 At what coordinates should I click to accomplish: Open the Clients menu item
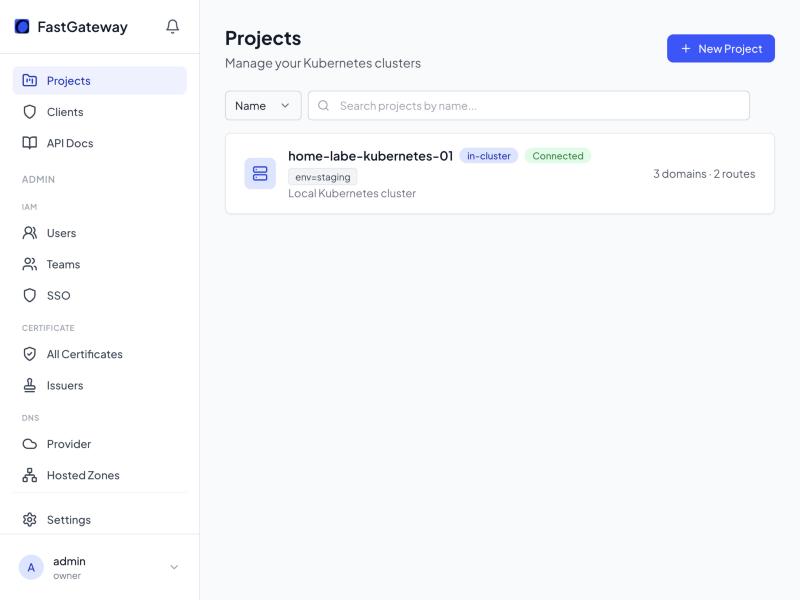99,112
